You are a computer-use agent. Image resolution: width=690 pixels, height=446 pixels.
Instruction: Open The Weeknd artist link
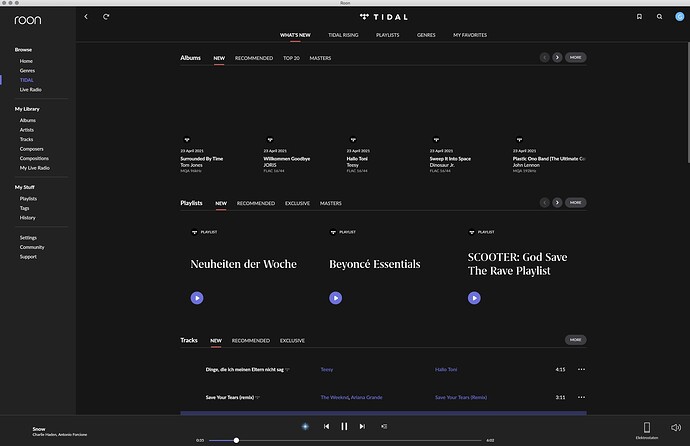point(335,397)
